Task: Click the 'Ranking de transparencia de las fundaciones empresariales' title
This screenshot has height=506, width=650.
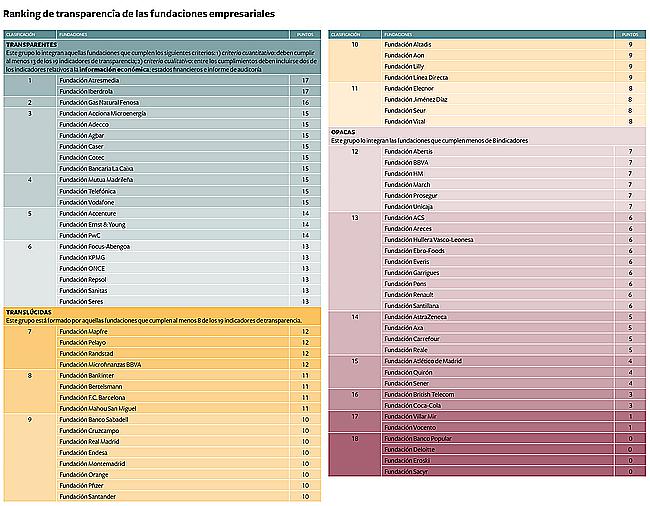Action: (139, 14)
